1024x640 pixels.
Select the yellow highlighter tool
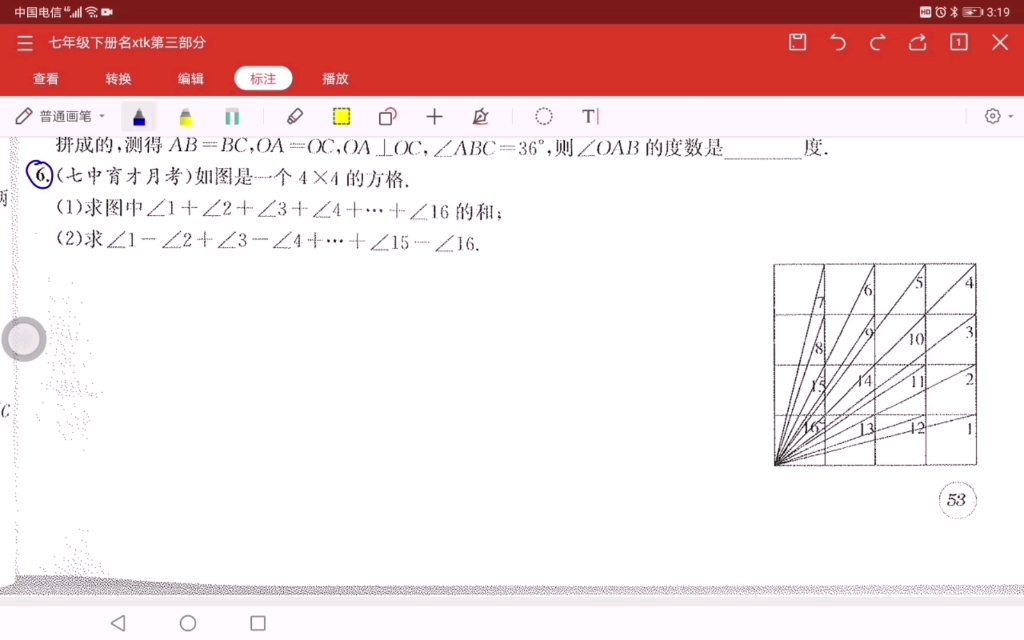(x=186, y=116)
